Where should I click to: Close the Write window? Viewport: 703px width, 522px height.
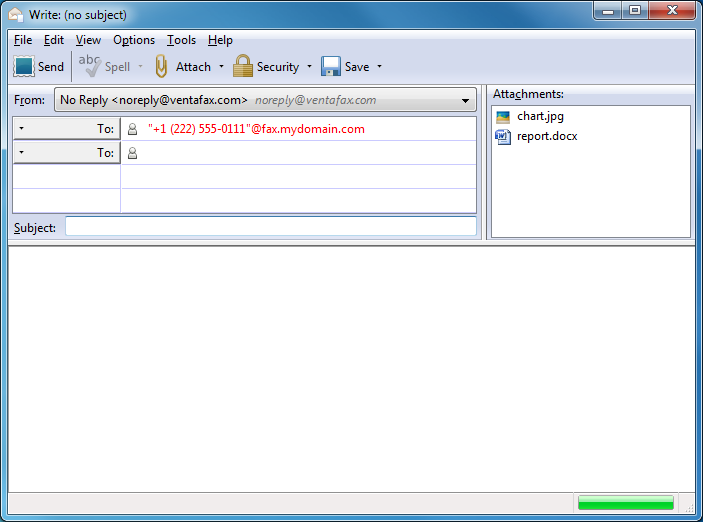[672, 11]
